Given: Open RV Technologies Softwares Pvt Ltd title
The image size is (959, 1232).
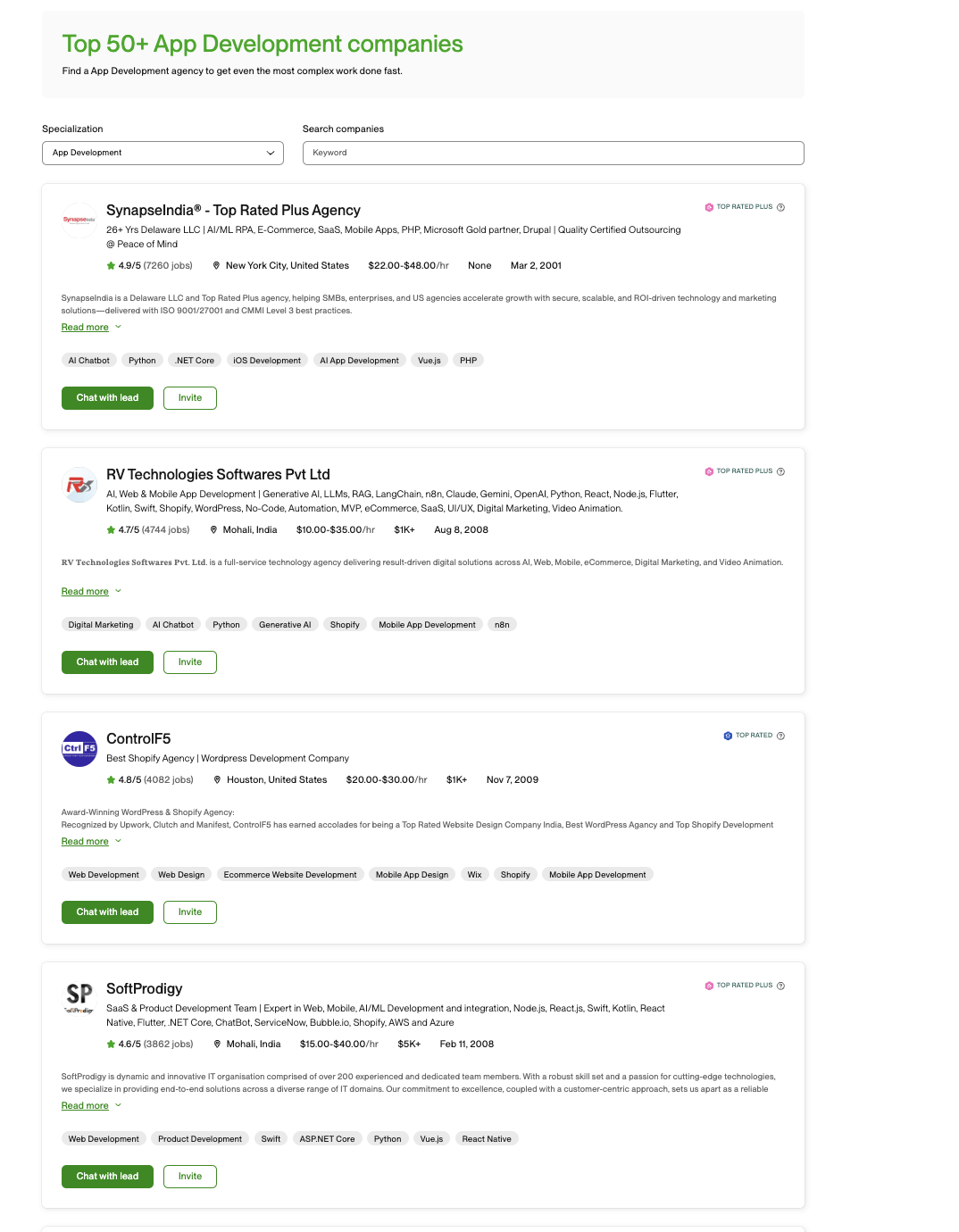Looking at the screenshot, I should [x=218, y=475].
